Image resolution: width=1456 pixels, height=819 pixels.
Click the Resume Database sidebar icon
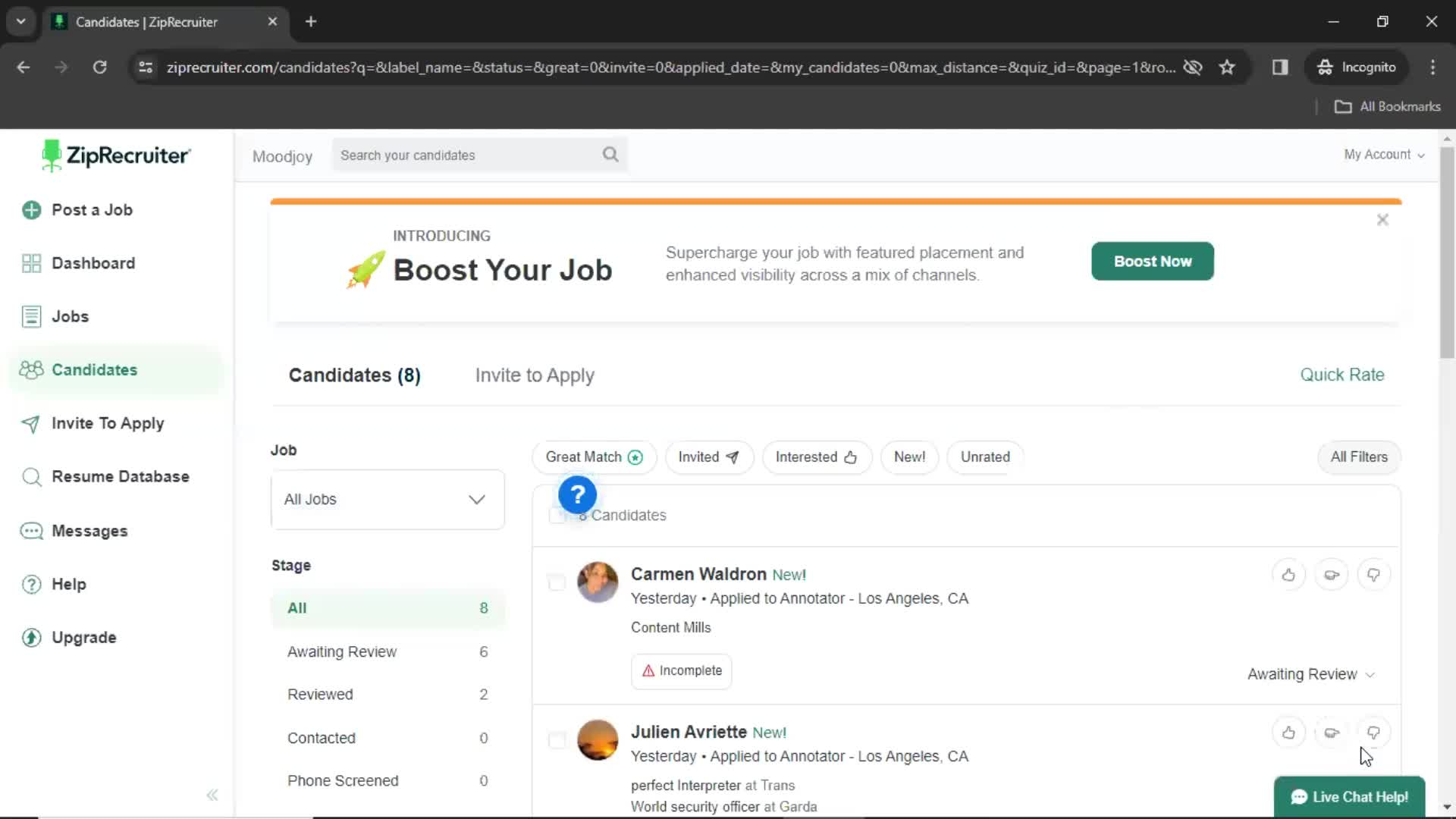point(31,477)
